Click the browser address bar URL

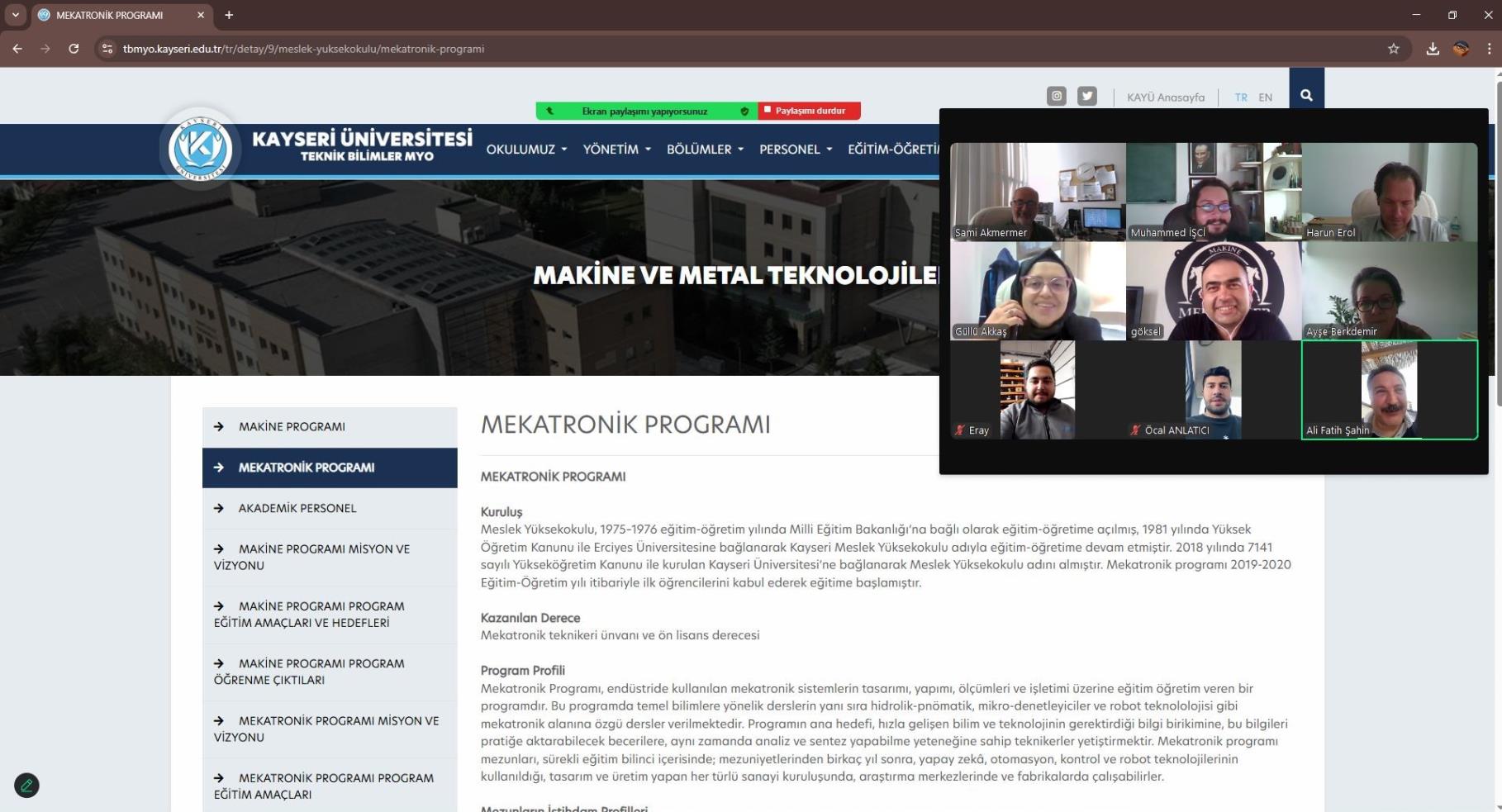pos(303,49)
